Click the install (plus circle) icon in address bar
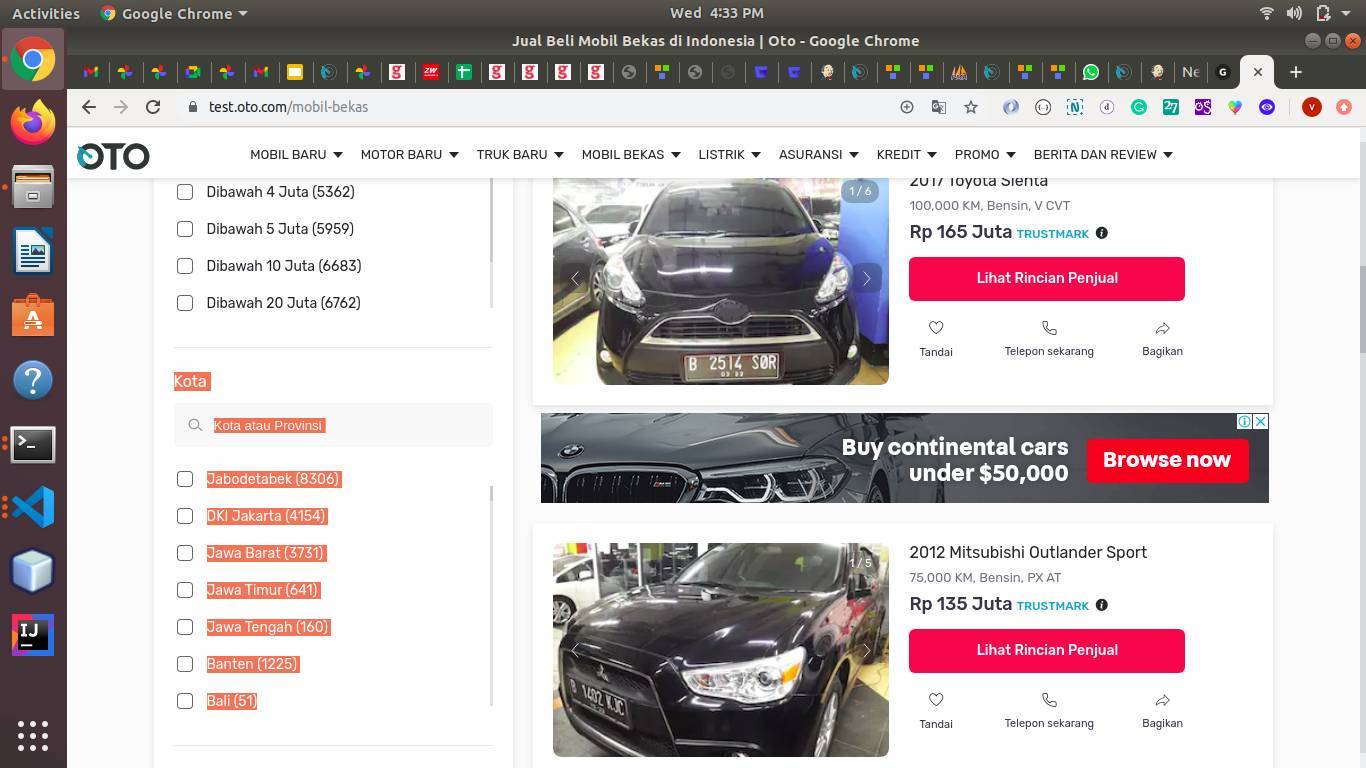This screenshot has width=1366, height=768. (x=906, y=107)
